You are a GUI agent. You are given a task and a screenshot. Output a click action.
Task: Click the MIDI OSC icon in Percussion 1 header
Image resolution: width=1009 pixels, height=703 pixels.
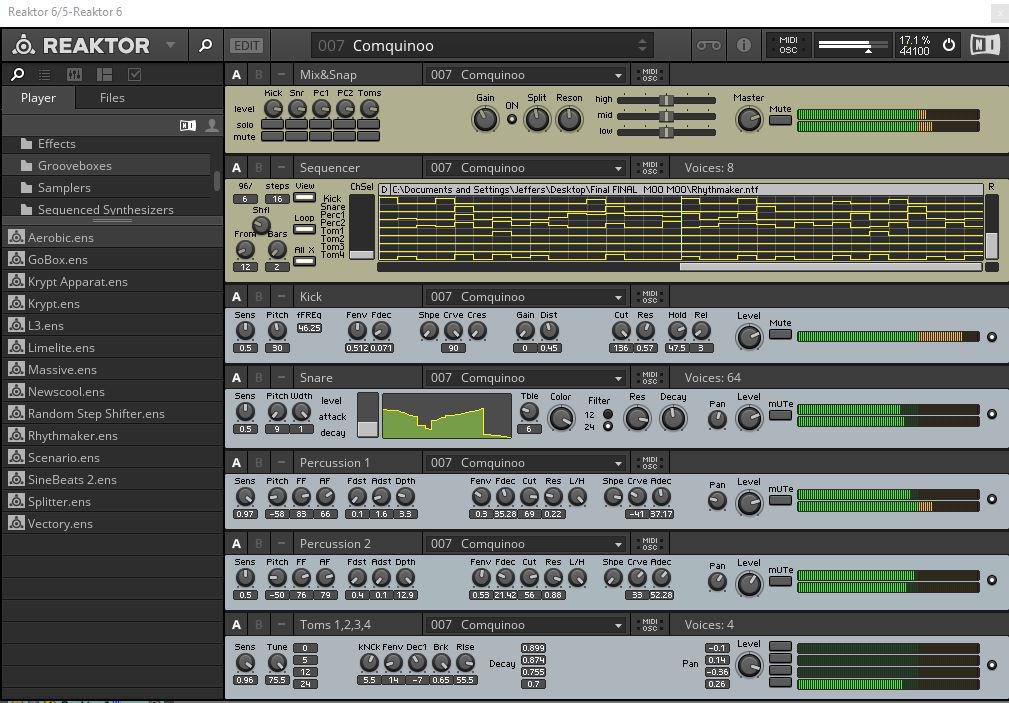click(650, 463)
